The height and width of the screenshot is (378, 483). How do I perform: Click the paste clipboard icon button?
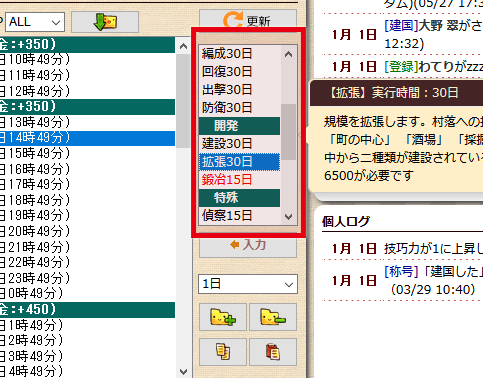(273, 352)
